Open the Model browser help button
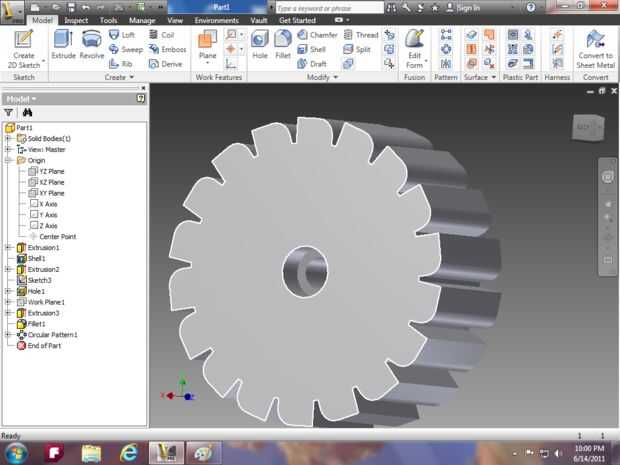 [141, 98]
